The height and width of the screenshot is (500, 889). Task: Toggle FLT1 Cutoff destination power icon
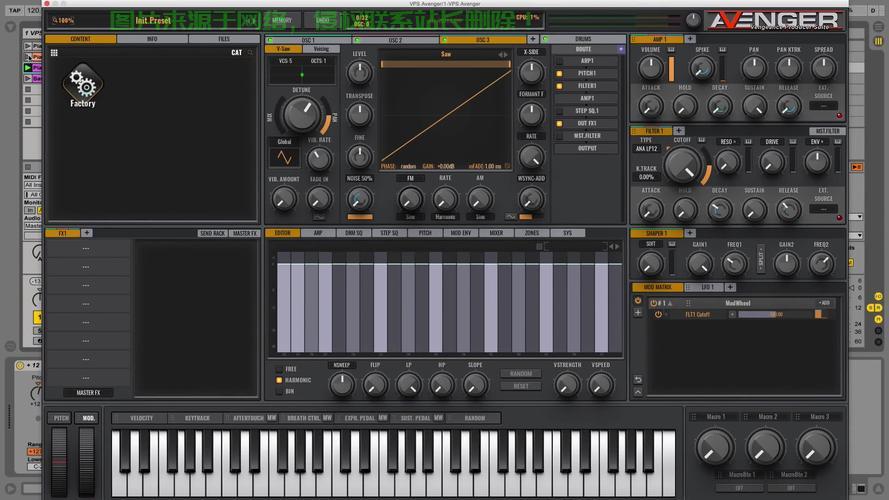[658, 314]
